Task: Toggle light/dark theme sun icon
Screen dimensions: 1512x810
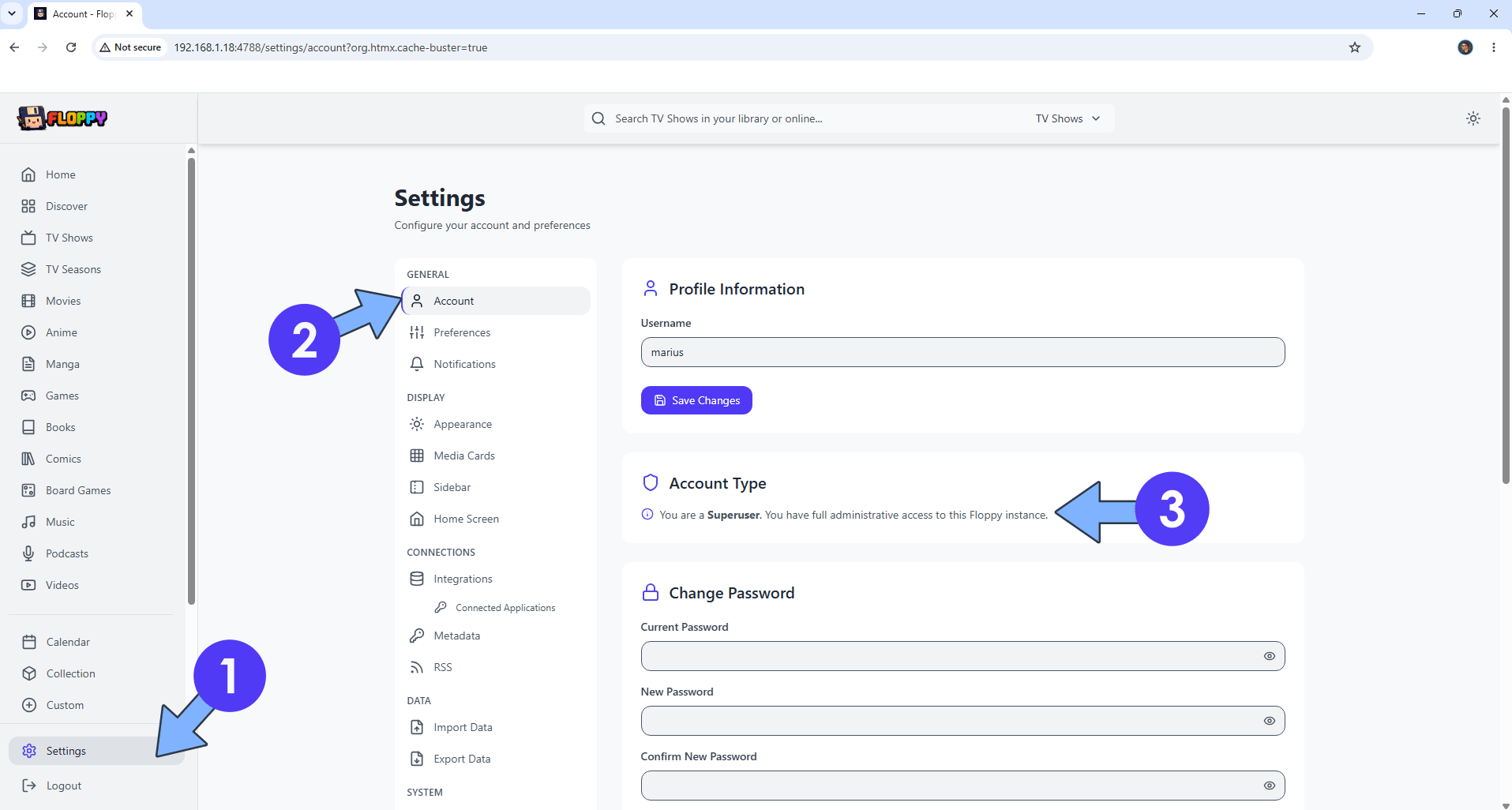Action: point(1473,118)
